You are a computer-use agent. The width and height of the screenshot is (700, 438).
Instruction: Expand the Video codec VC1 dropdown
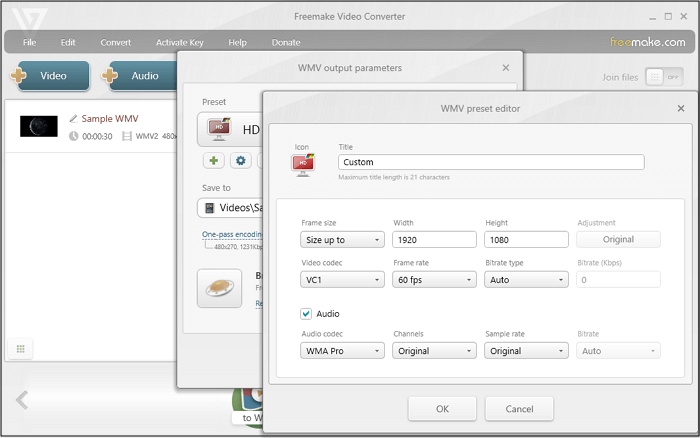click(x=342, y=280)
